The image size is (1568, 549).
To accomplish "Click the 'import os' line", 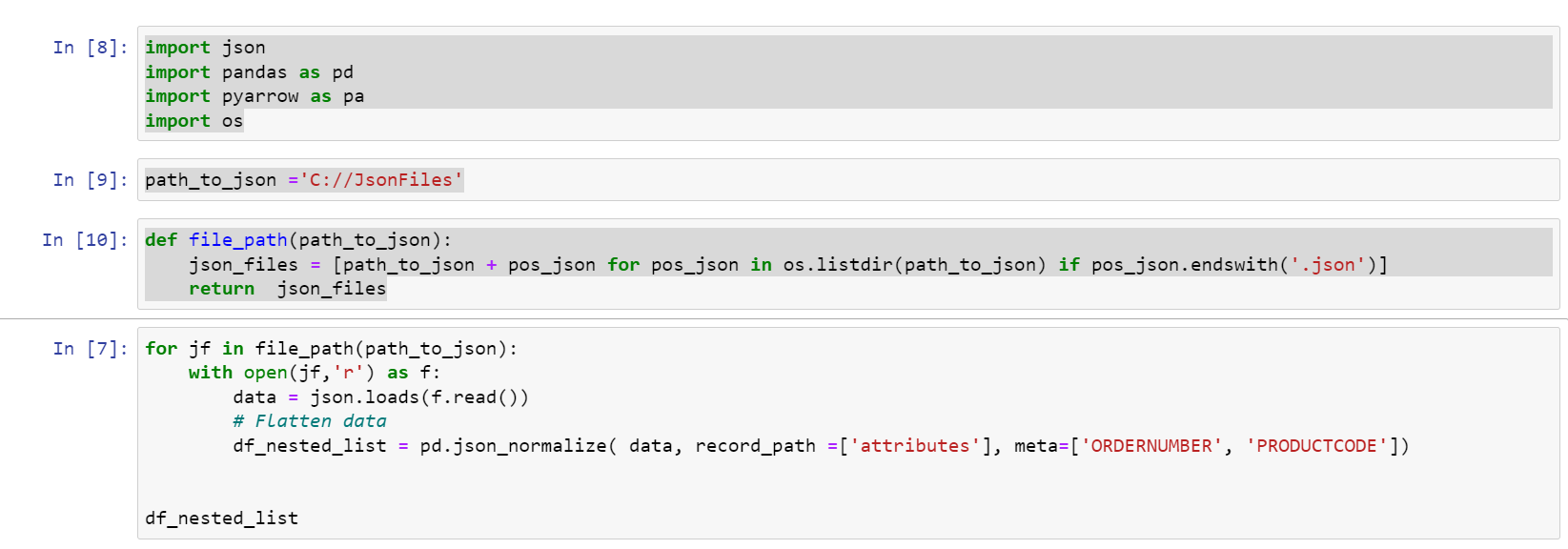I will pos(193,121).
